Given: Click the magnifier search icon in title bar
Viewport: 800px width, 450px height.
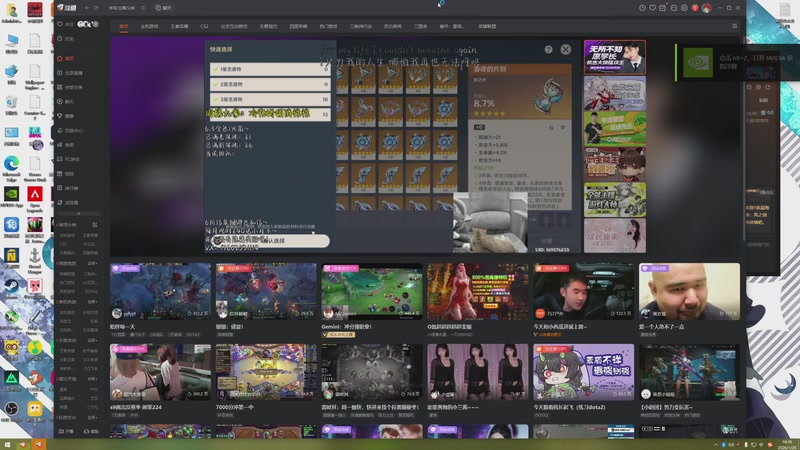Looking at the screenshot, I should (x=143, y=8).
